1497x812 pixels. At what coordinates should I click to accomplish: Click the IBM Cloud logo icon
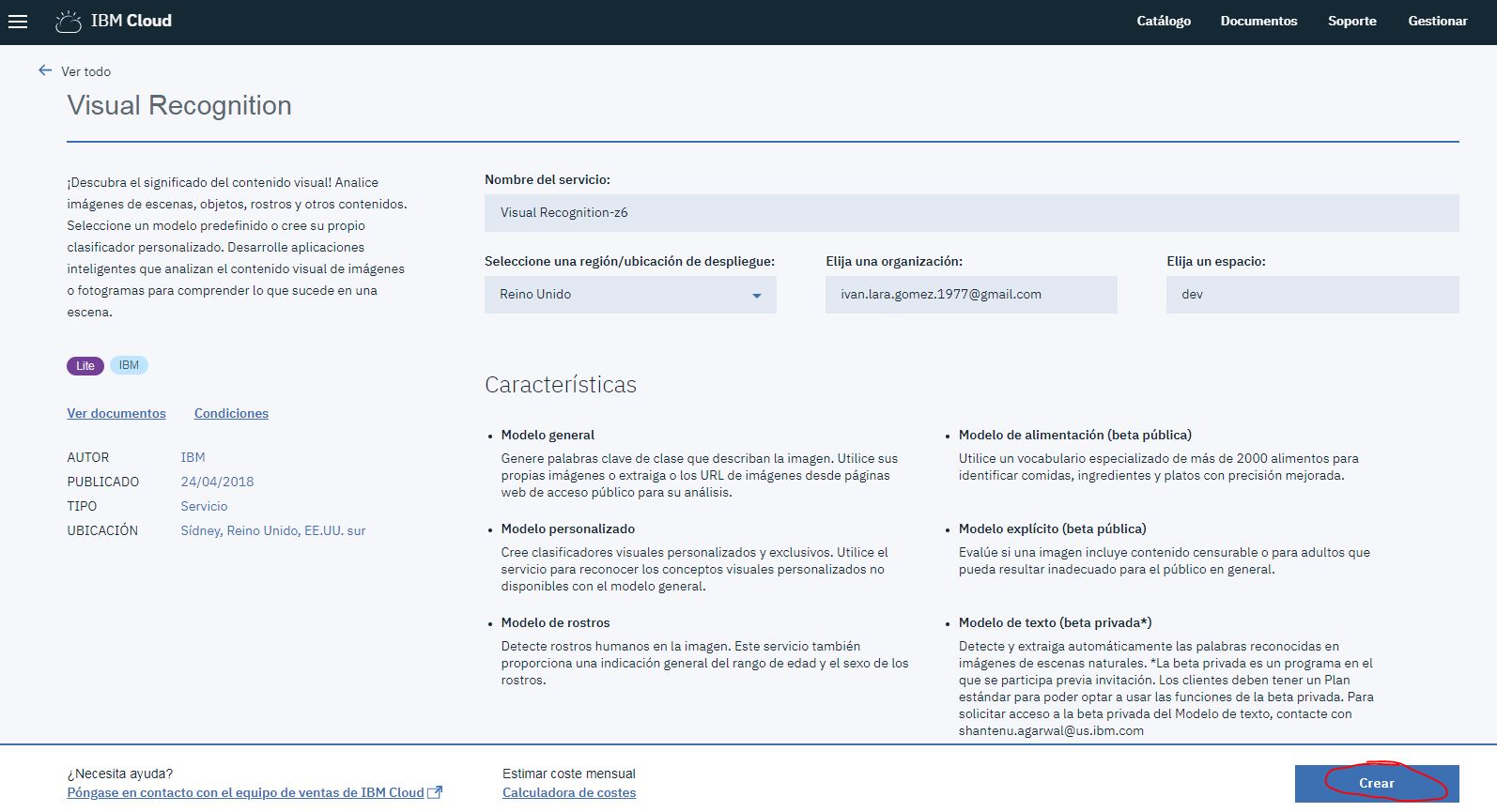pyautogui.click(x=68, y=22)
